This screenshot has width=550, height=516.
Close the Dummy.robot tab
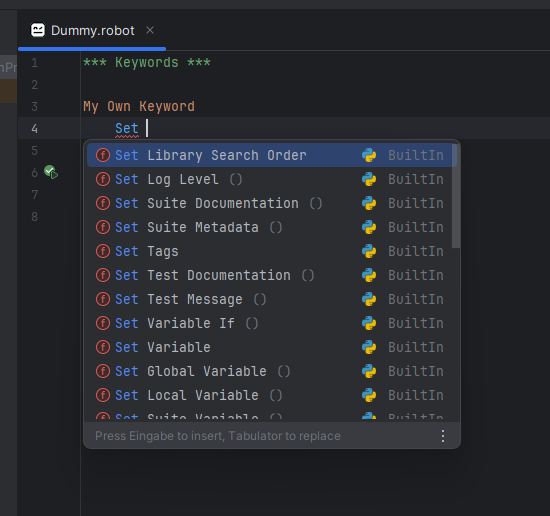150,30
